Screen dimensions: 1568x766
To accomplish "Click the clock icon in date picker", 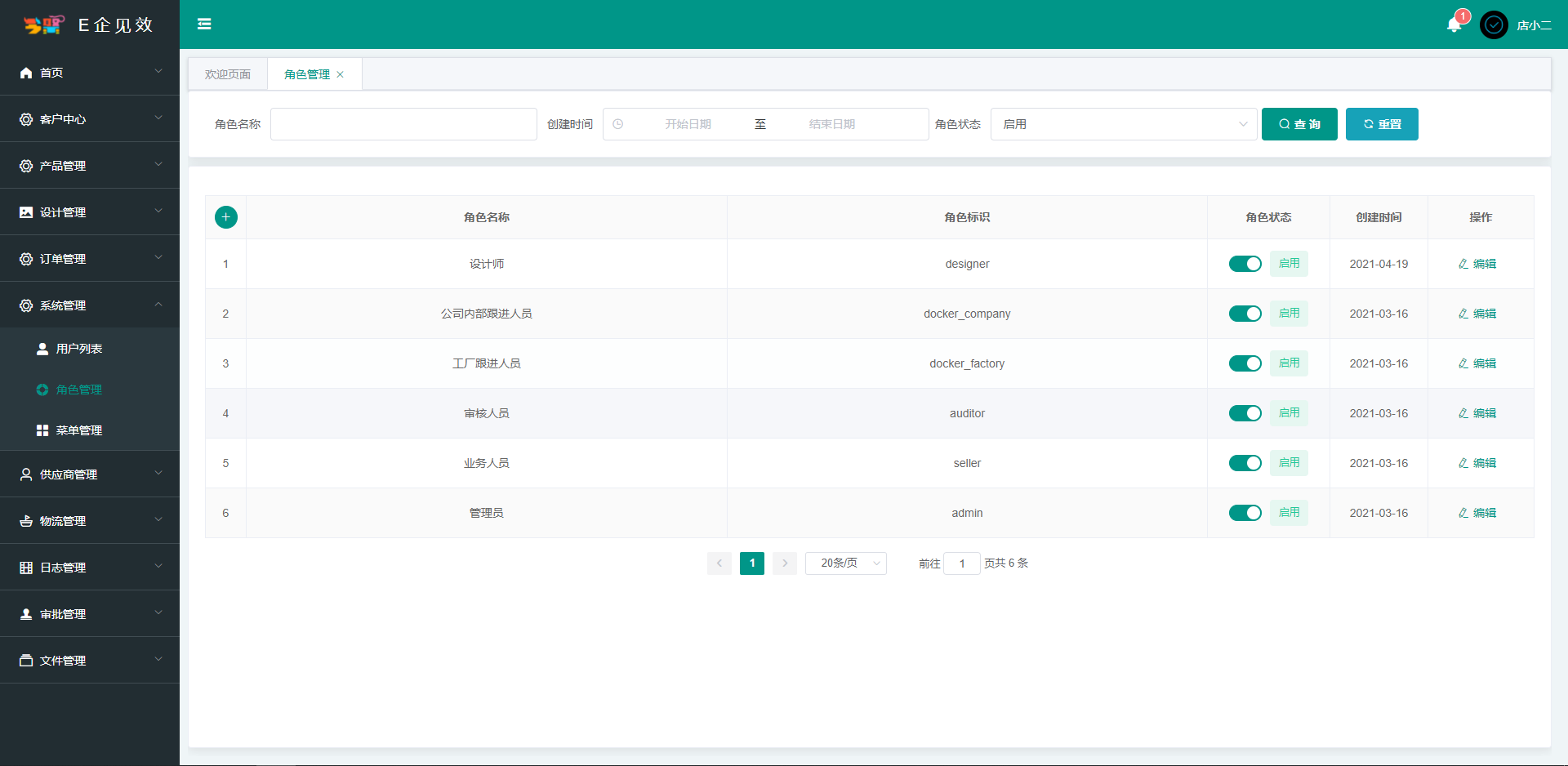I will pyautogui.click(x=618, y=123).
